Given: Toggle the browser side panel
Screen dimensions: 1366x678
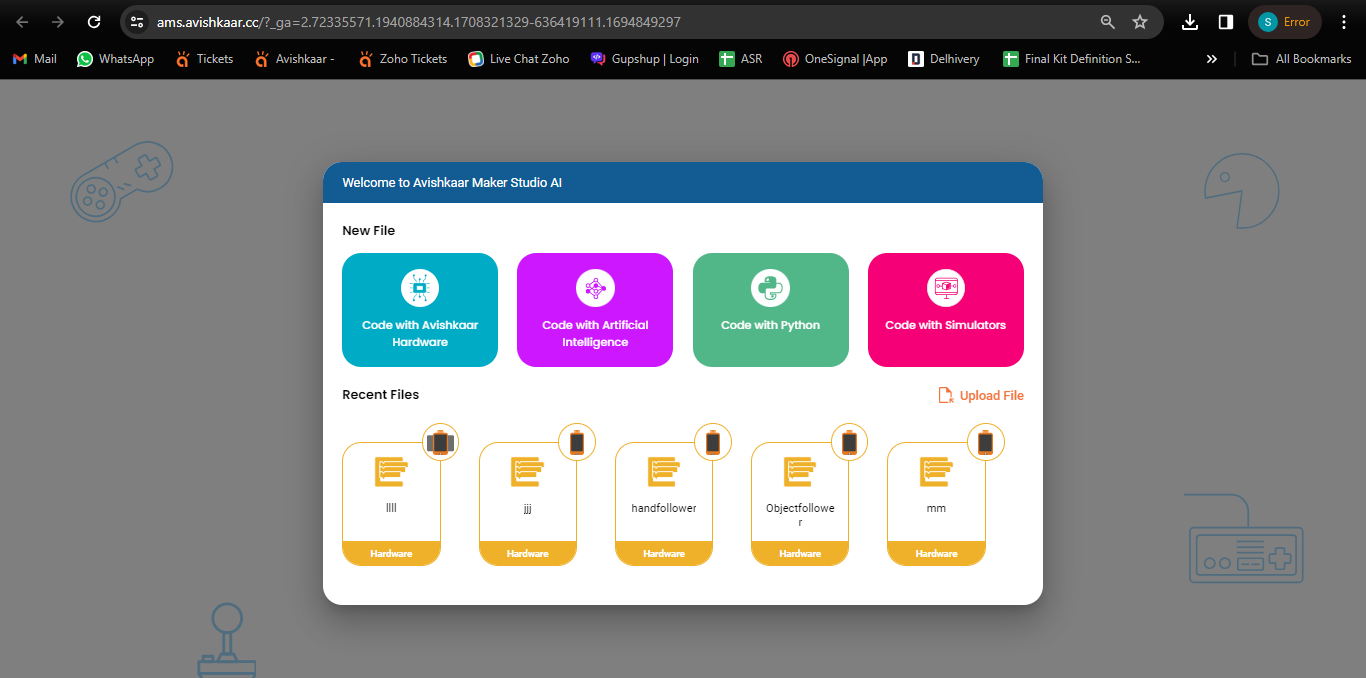Looking at the screenshot, I should click(1225, 22).
